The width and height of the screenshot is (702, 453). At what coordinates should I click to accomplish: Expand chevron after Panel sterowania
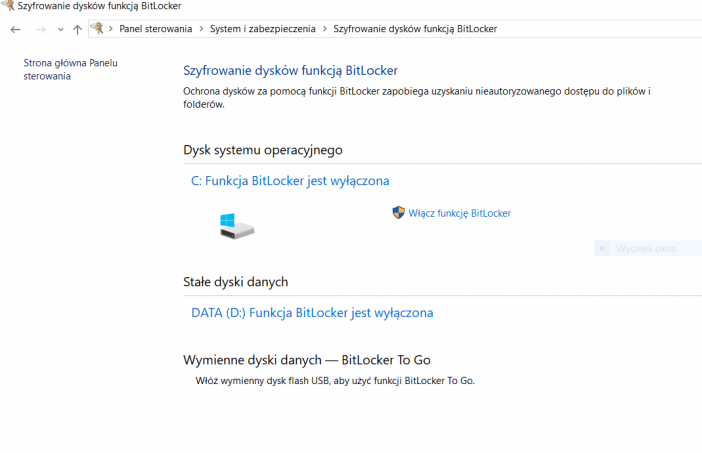201,29
